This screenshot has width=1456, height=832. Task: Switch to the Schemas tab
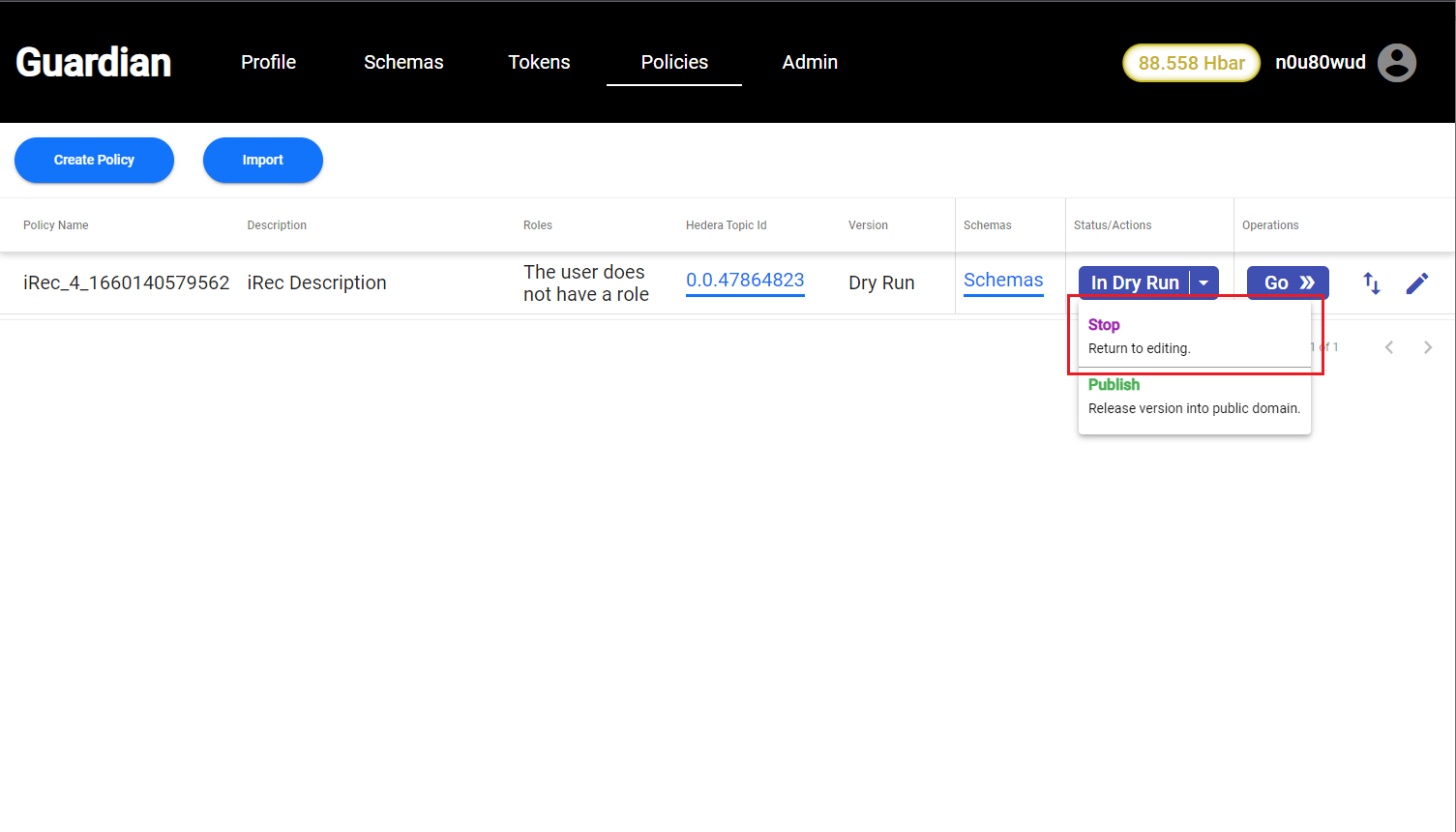(403, 62)
